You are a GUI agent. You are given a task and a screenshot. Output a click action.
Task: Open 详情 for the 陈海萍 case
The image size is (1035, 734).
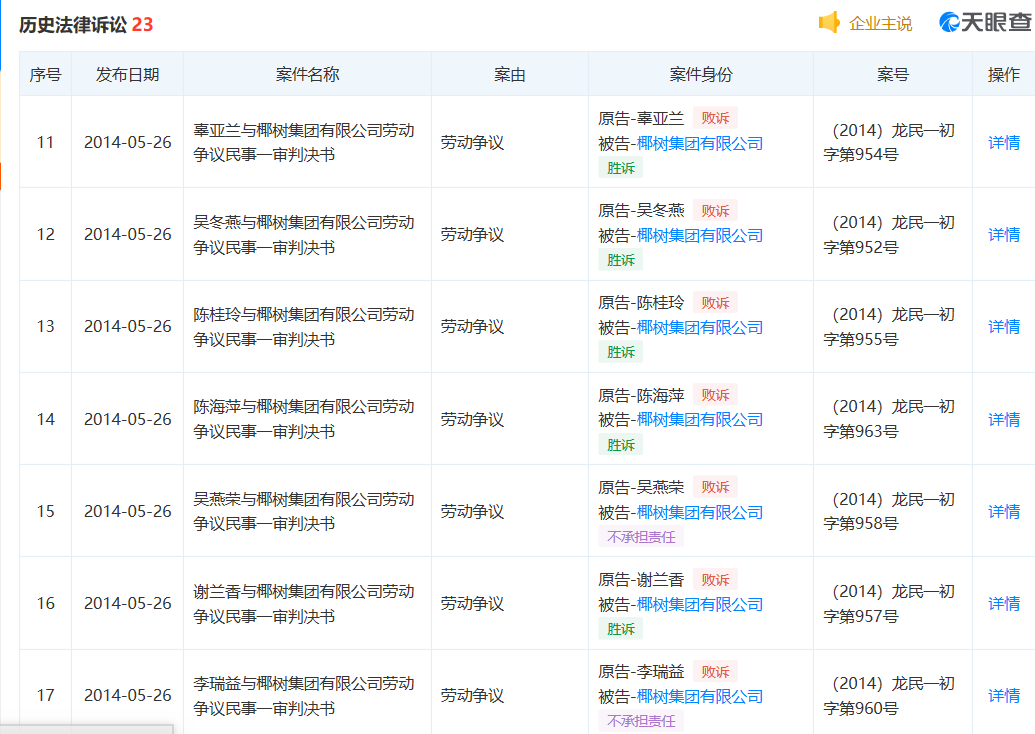pos(1003,419)
